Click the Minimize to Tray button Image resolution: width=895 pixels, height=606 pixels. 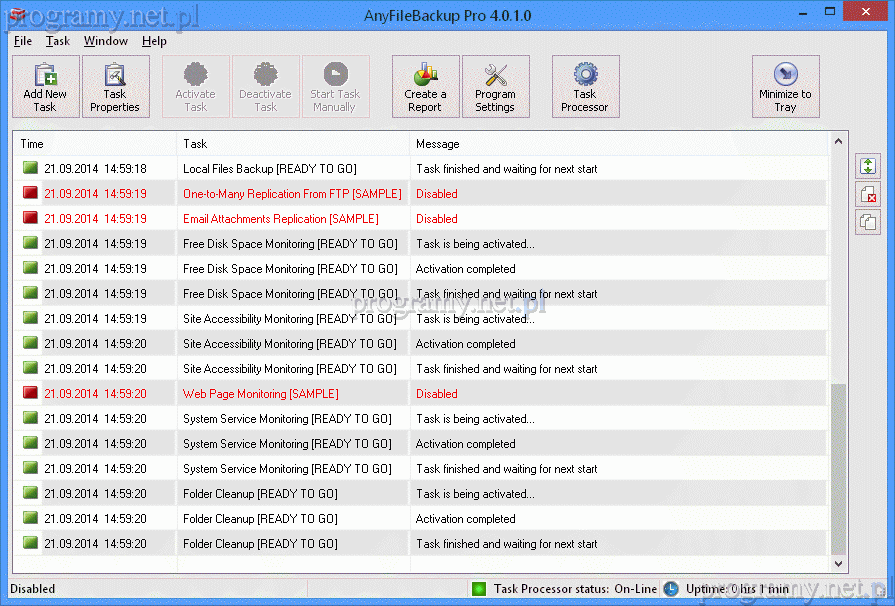click(785, 86)
